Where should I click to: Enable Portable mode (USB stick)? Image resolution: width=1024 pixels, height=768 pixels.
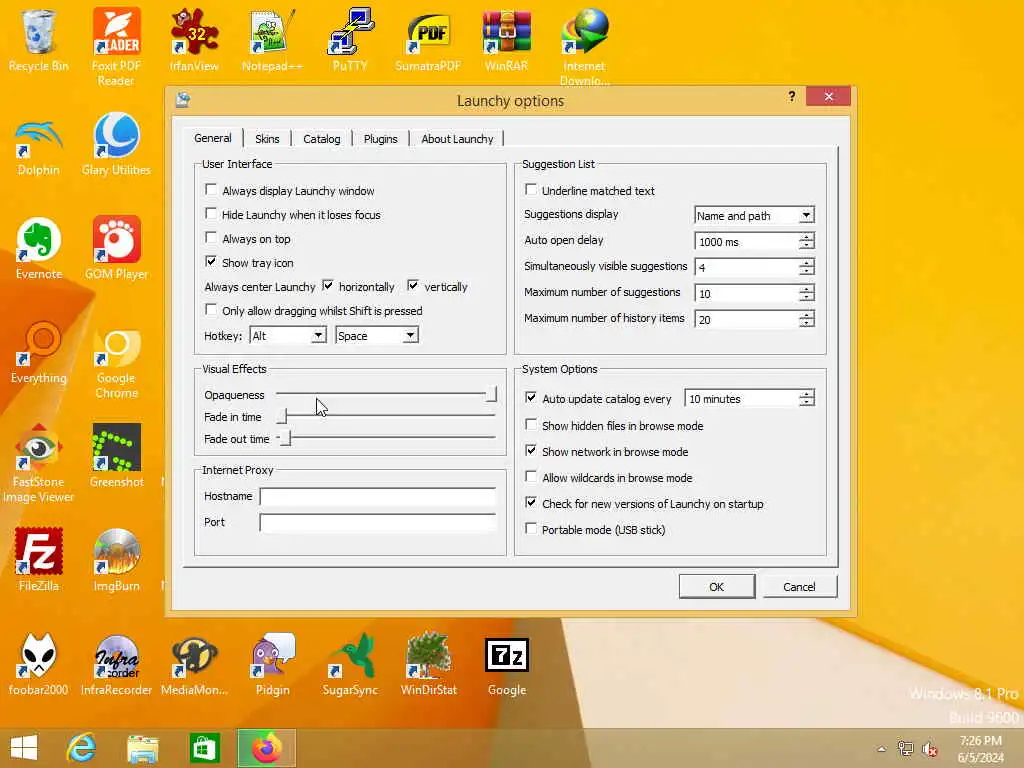pos(530,529)
